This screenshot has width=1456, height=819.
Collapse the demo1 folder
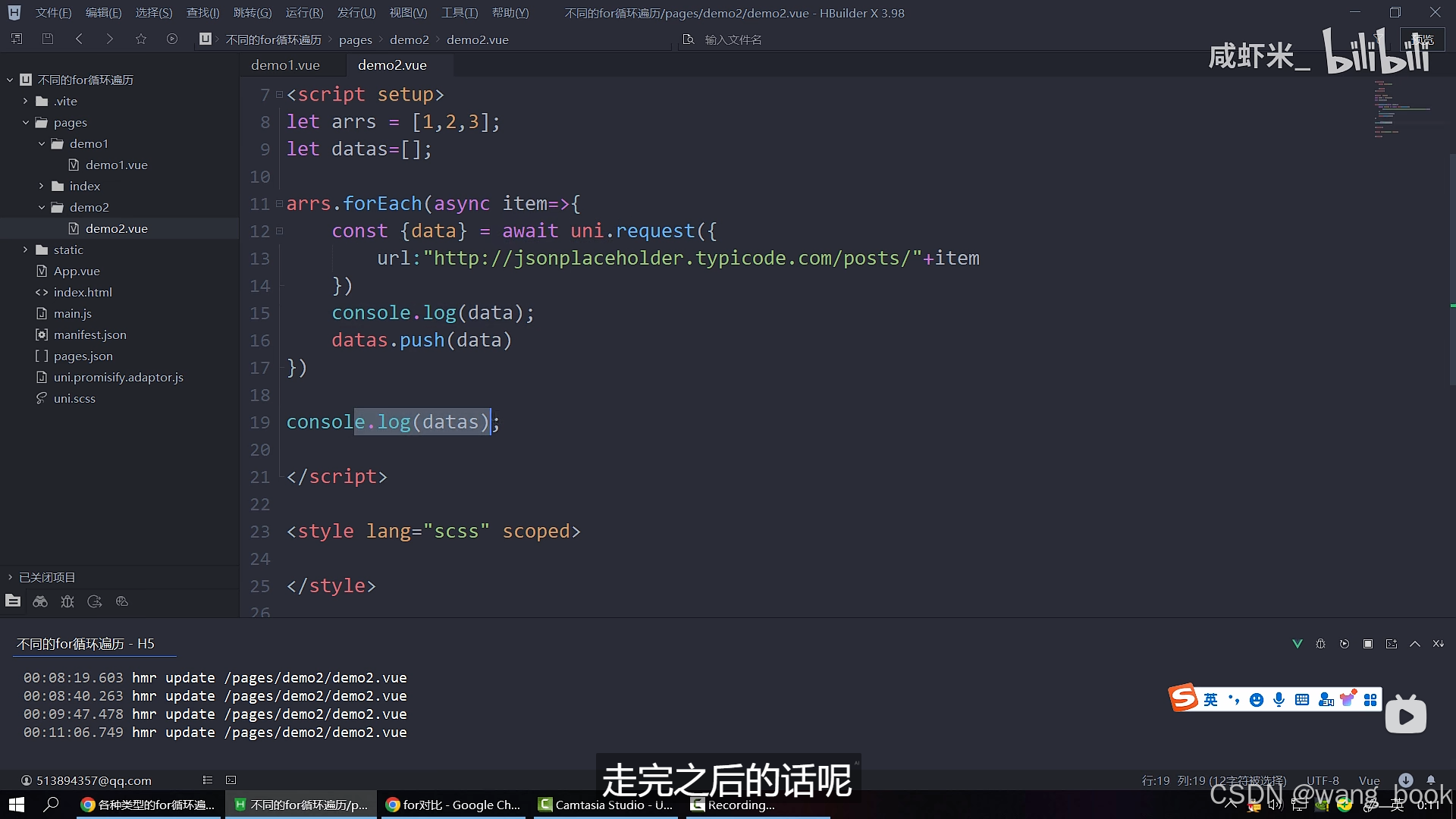(42, 143)
